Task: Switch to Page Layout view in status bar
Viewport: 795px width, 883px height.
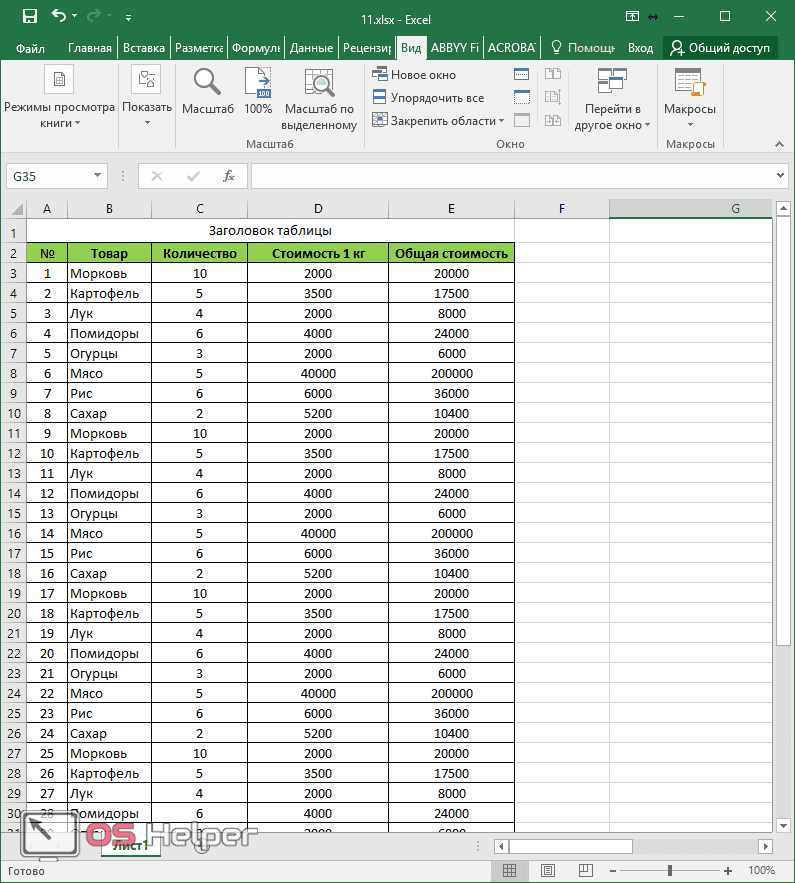Action: tap(548, 871)
